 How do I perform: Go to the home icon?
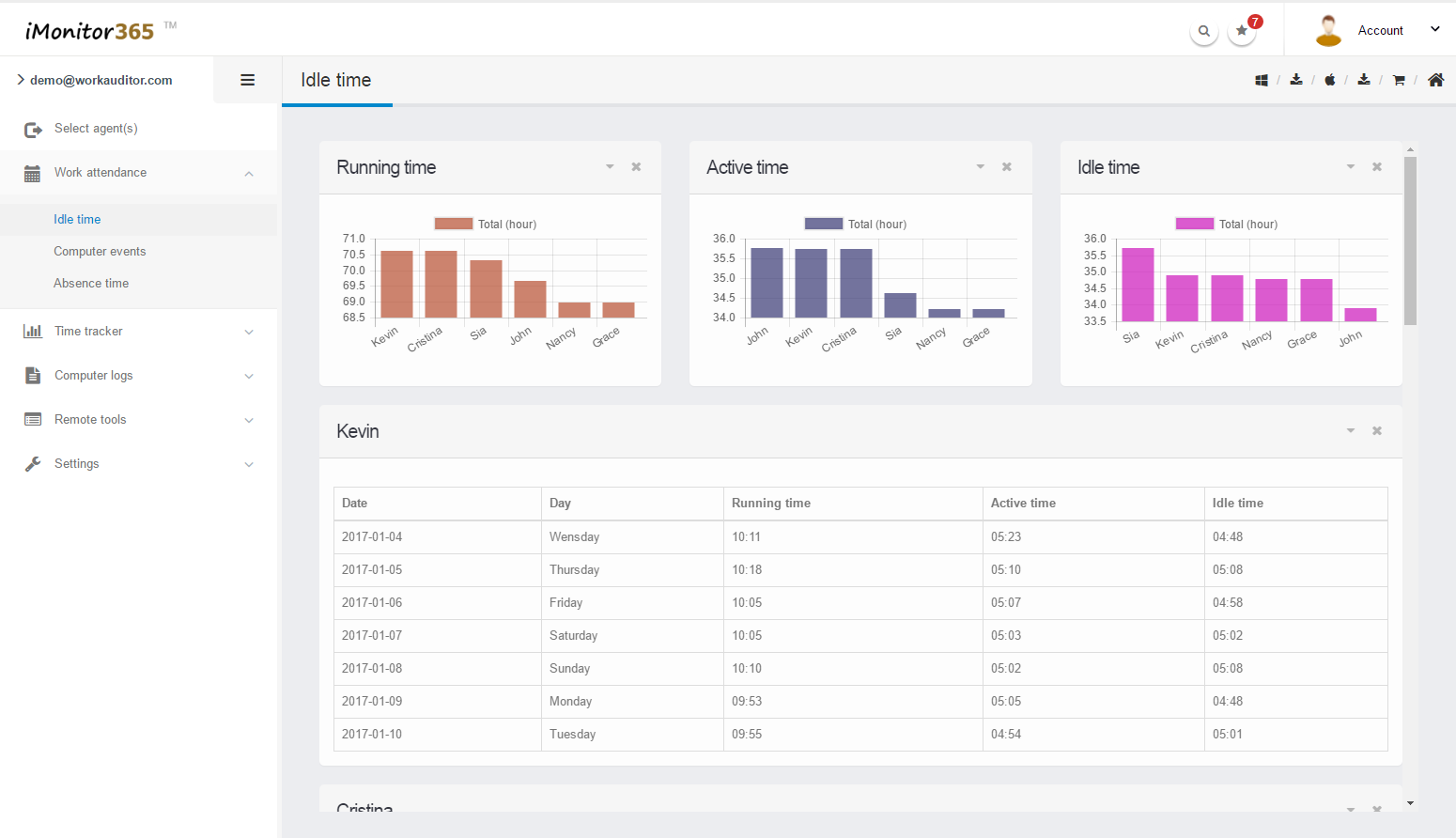point(1435,81)
